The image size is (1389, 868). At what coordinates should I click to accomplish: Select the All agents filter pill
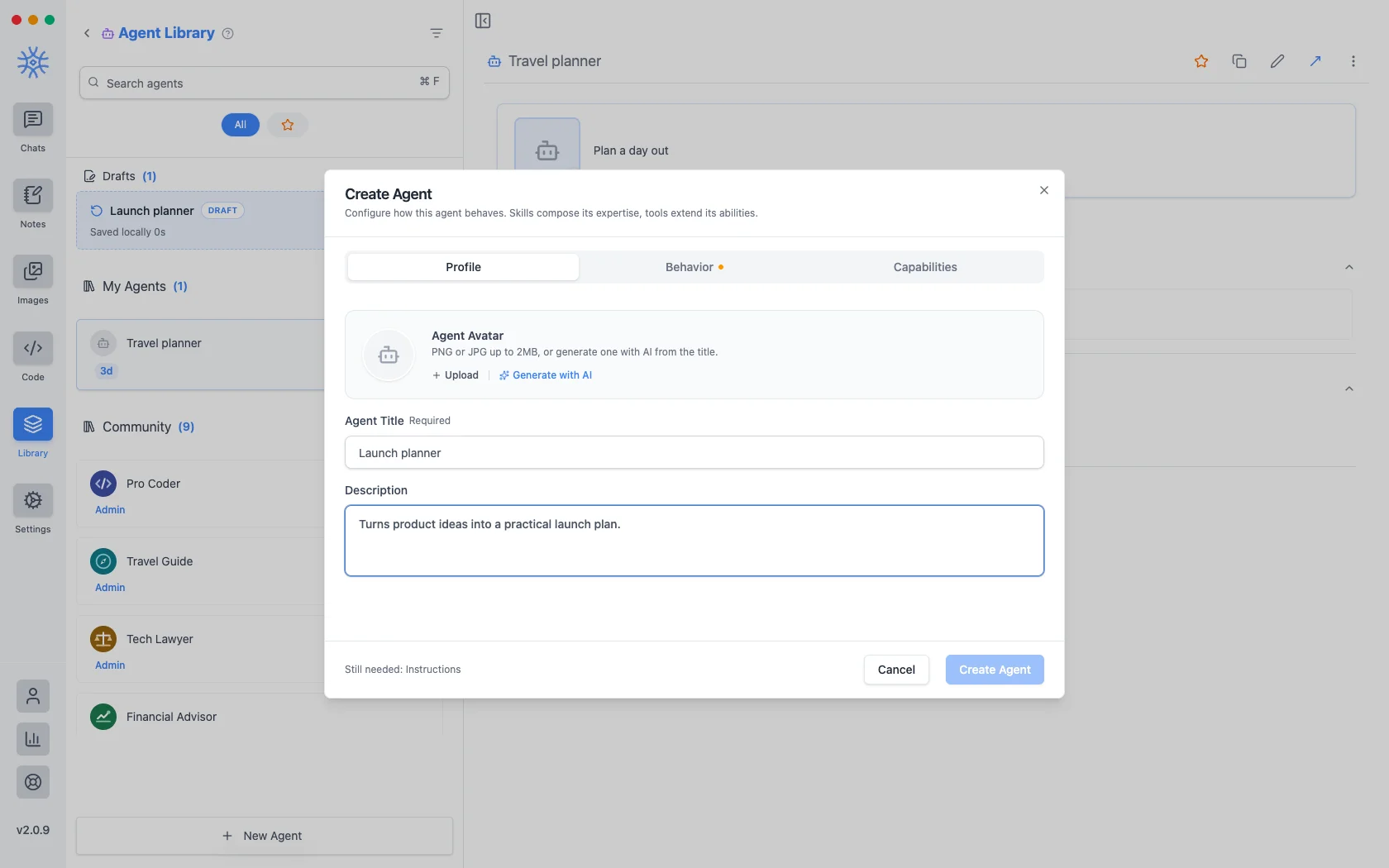tap(241, 125)
